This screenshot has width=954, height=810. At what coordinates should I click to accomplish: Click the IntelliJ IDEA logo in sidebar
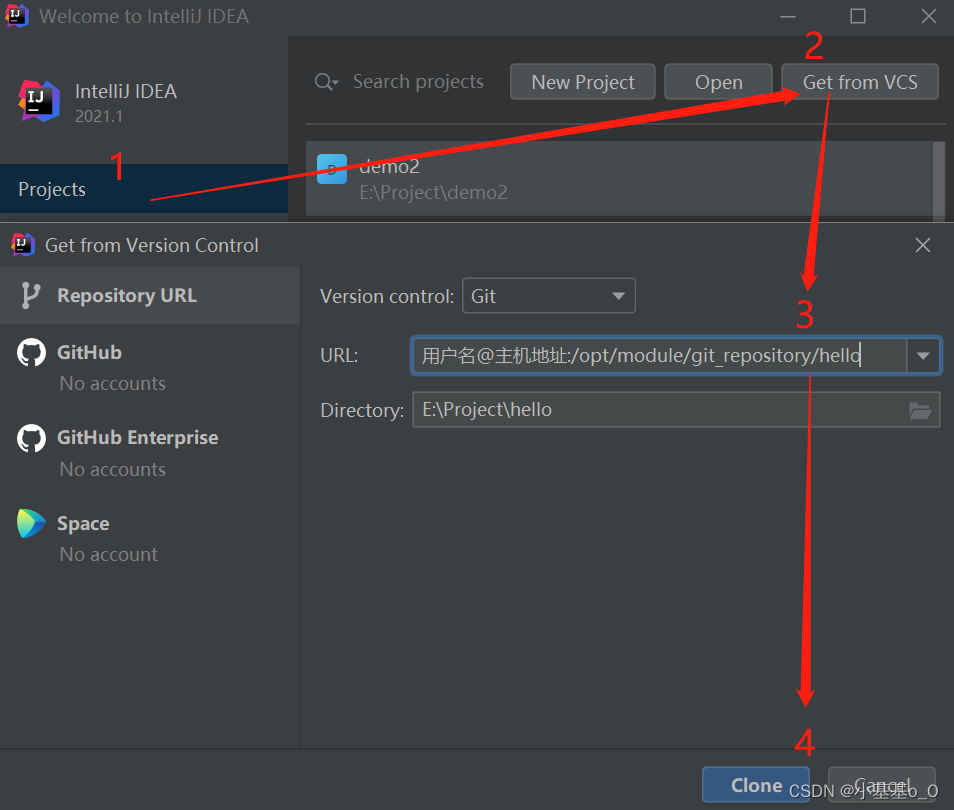(39, 101)
